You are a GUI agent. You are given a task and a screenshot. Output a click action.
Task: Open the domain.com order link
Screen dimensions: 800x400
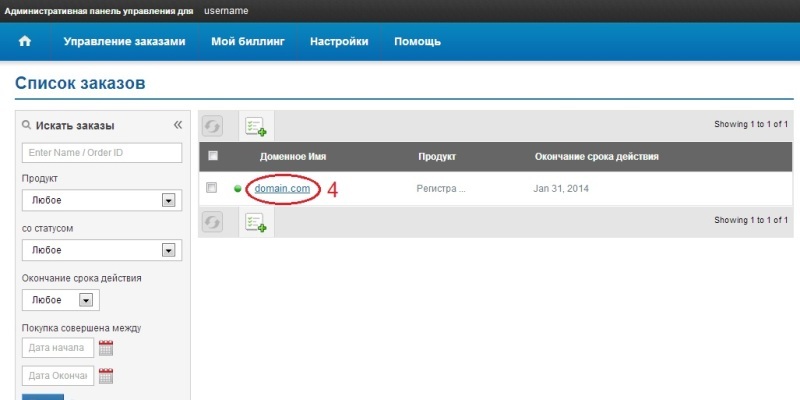coord(282,188)
